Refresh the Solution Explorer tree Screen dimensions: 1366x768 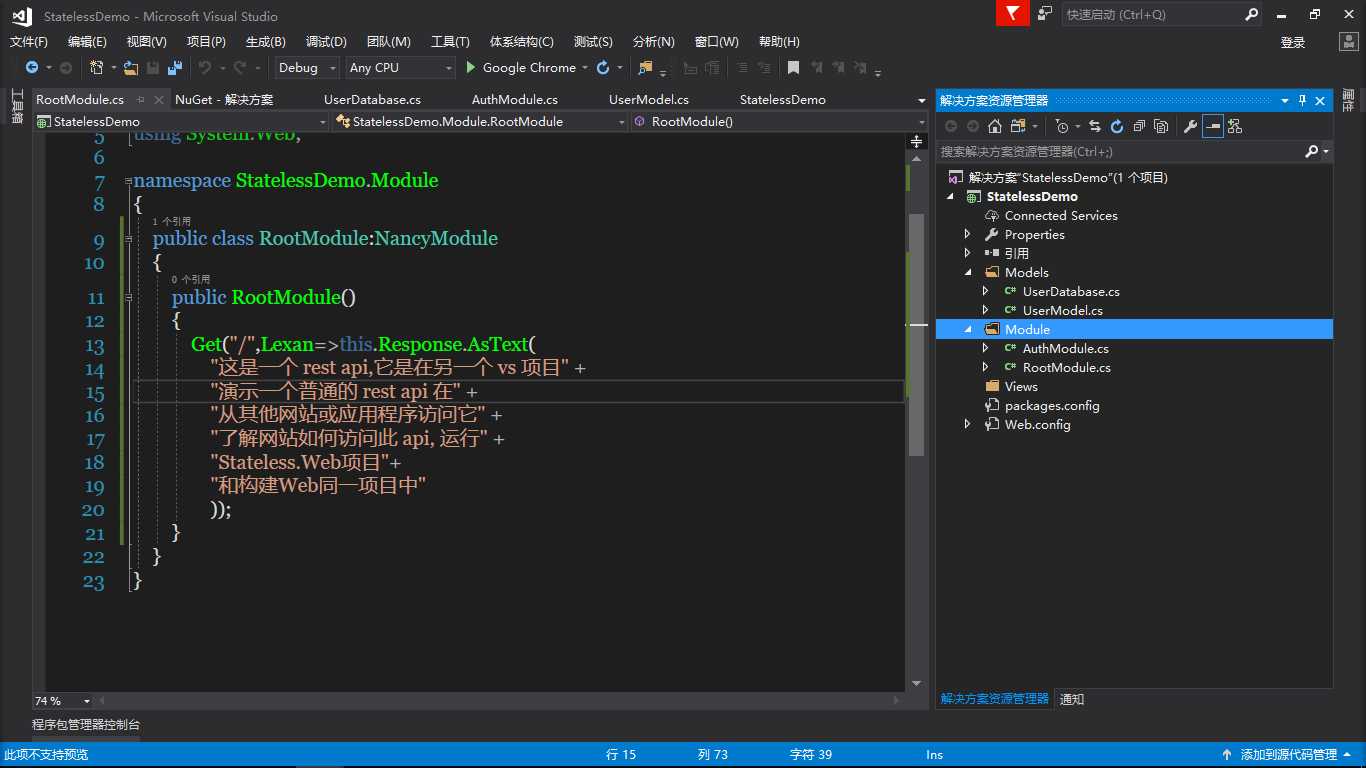(x=1117, y=126)
